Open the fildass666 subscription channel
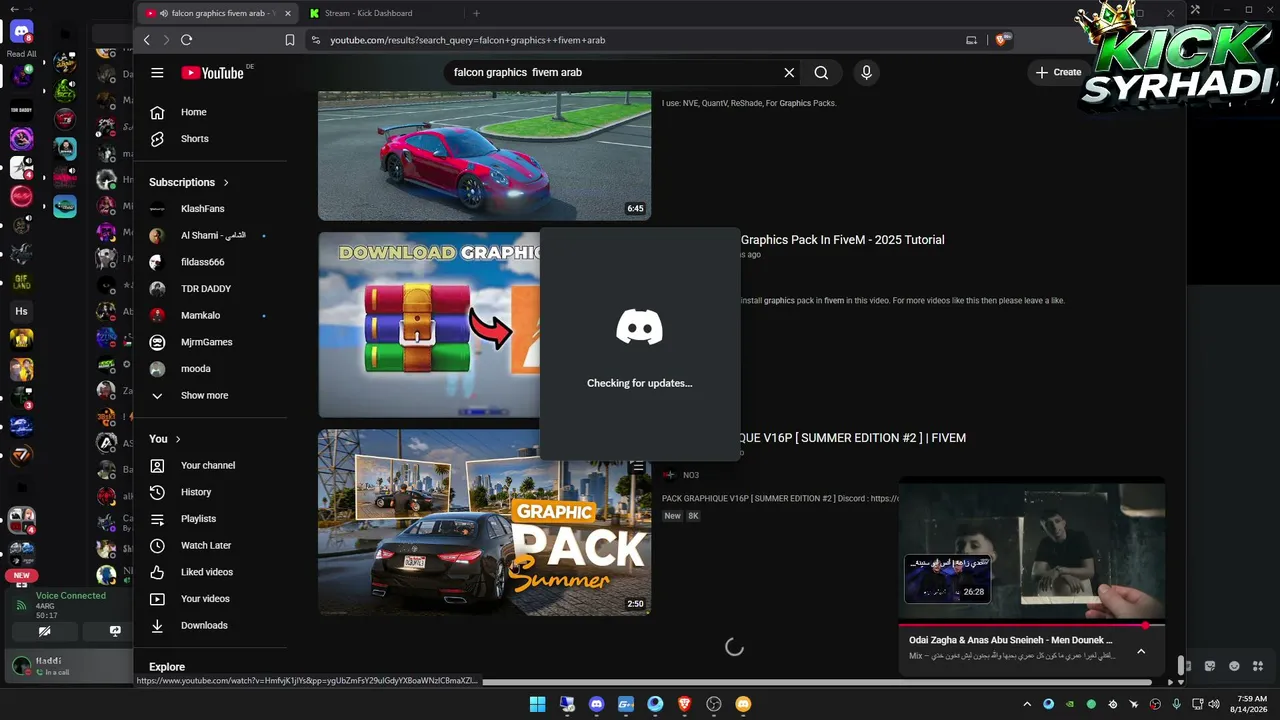1280x720 pixels. [202, 262]
